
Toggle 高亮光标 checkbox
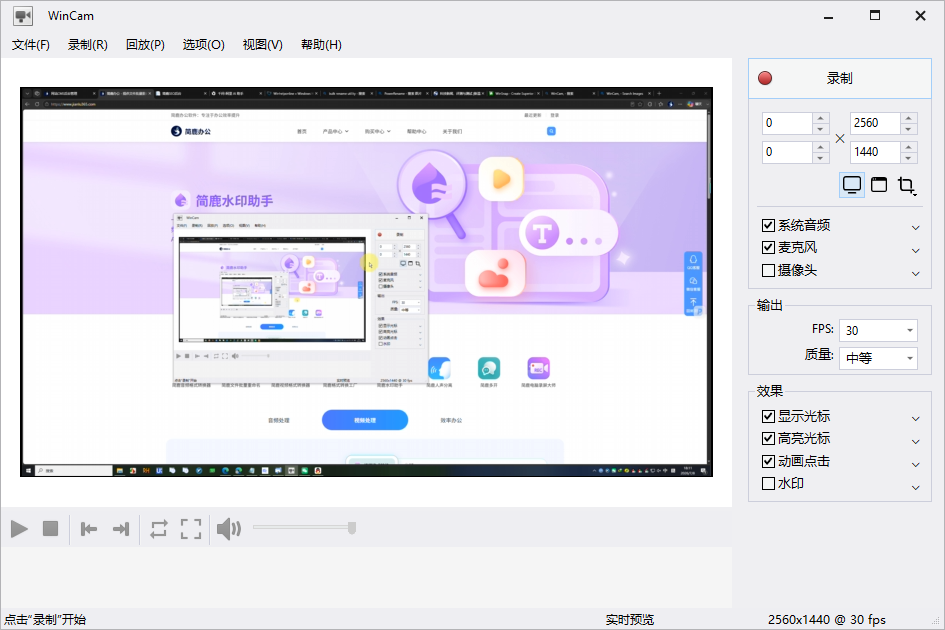pos(768,439)
